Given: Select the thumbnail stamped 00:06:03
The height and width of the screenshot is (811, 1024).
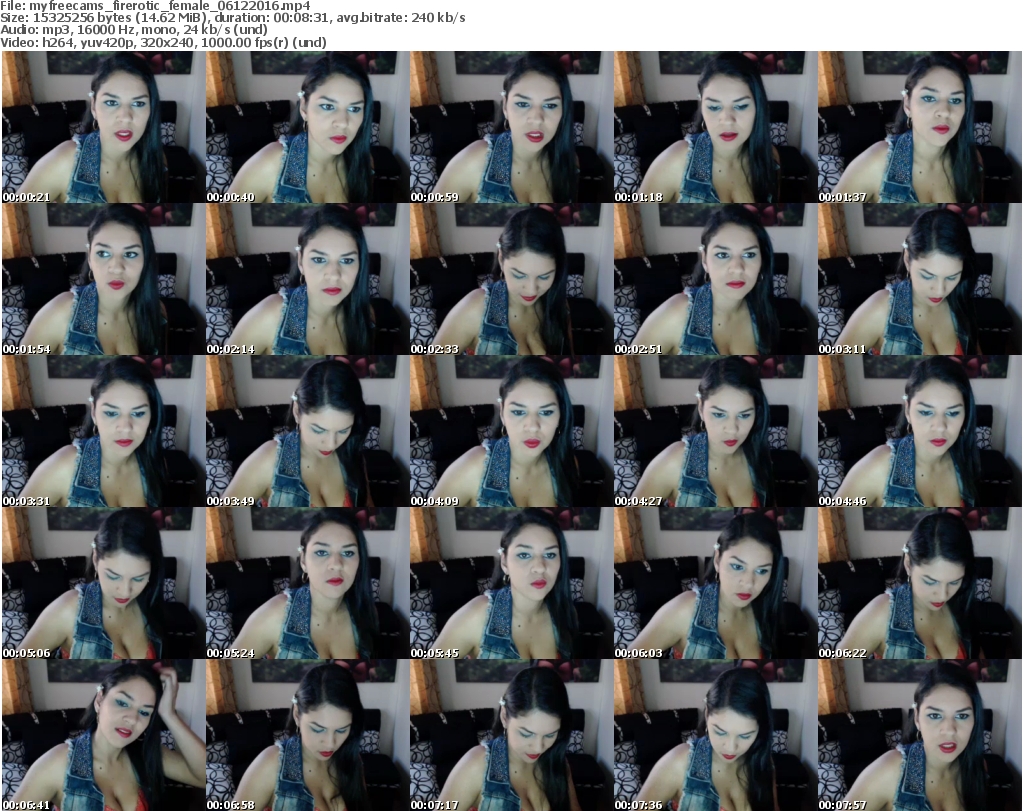Looking at the screenshot, I should (715, 583).
